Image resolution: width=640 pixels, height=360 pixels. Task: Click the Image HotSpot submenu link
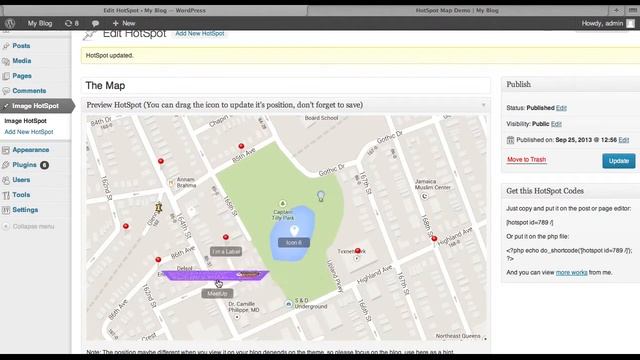point(25,121)
